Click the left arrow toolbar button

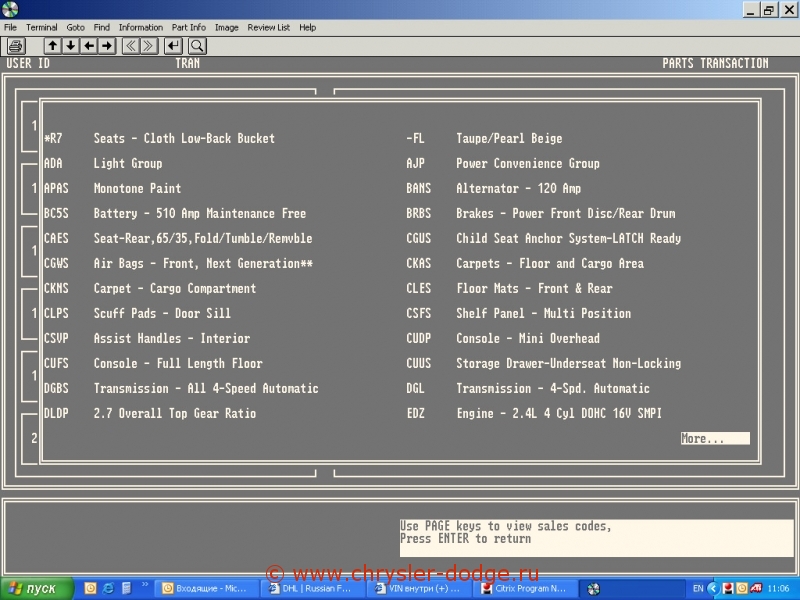pyautogui.click(x=89, y=46)
